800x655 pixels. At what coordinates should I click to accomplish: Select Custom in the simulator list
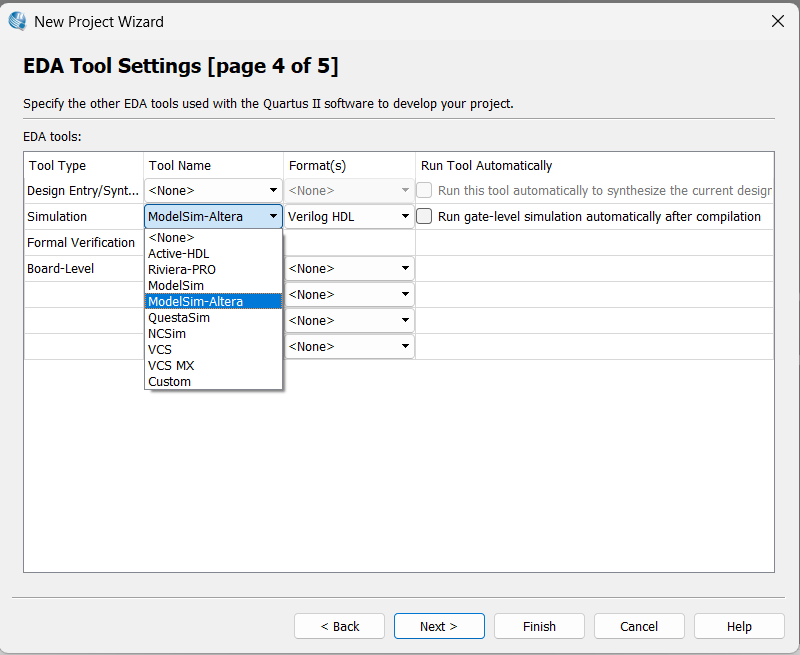coord(213,382)
